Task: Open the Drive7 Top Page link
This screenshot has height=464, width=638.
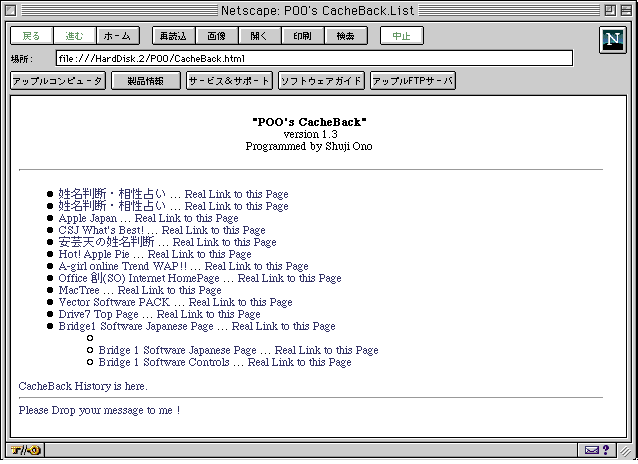Action: click(x=98, y=314)
